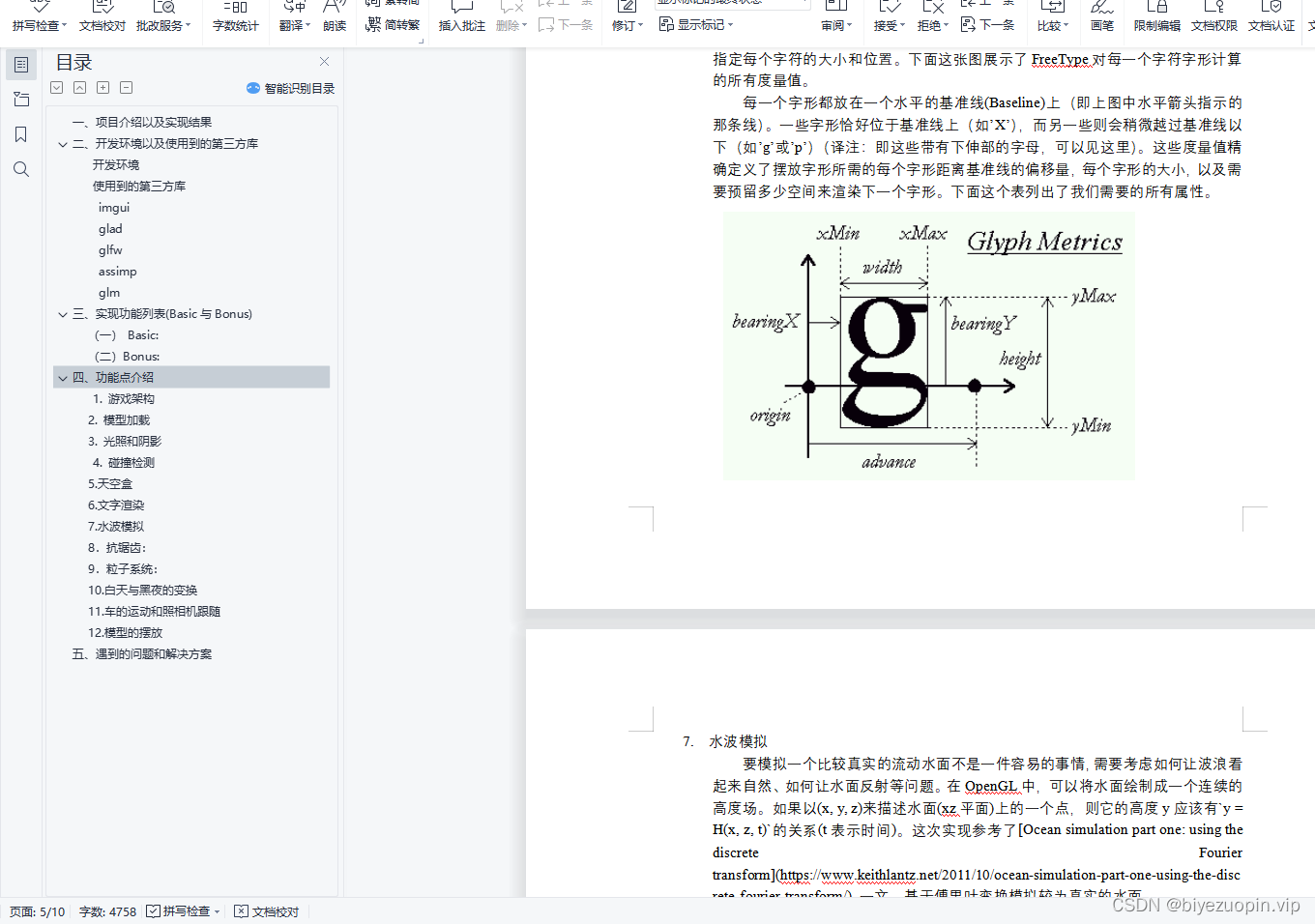Open the 审阅 dropdown
Viewport: 1315px width, 924px height.
[x=835, y=24]
